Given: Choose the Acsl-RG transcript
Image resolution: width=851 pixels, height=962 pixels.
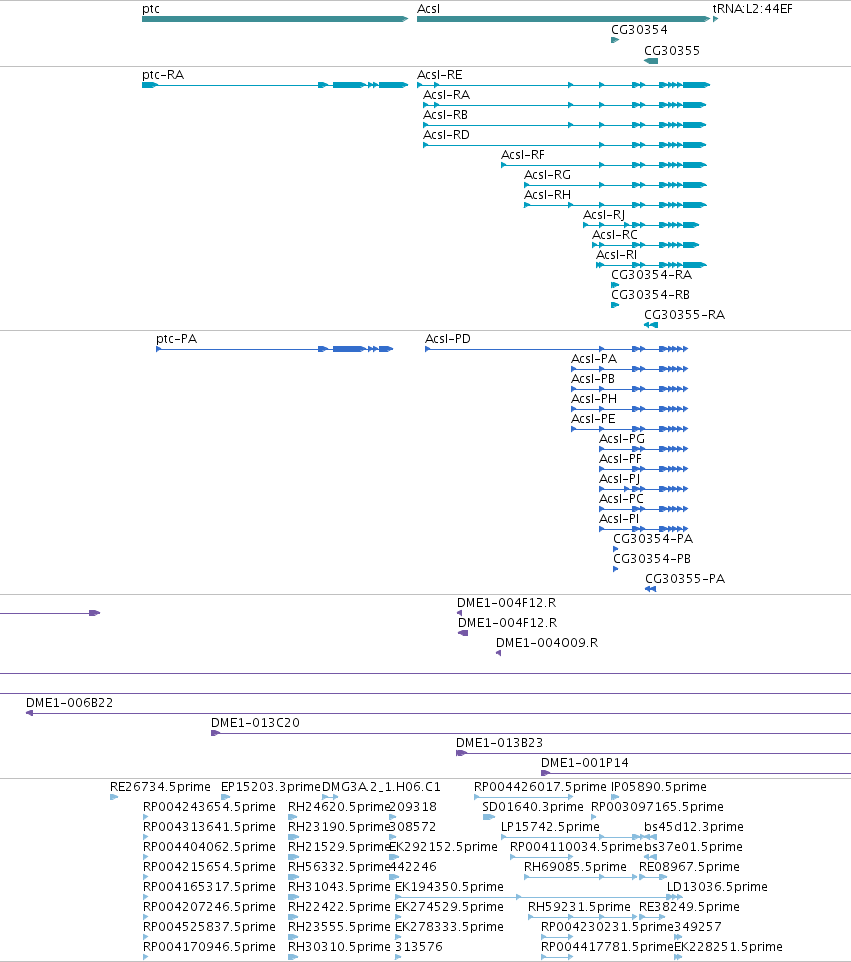Looking at the screenshot, I should pos(615,185).
